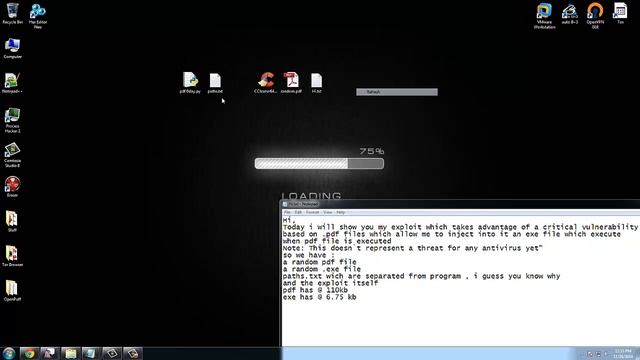The height and width of the screenshot is (360, 640).
Task: Click the last taskbar program icon
Action: click(133, 353)
